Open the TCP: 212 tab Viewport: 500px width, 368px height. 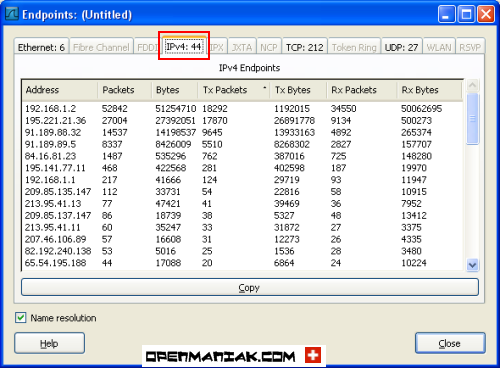[305, 47]
